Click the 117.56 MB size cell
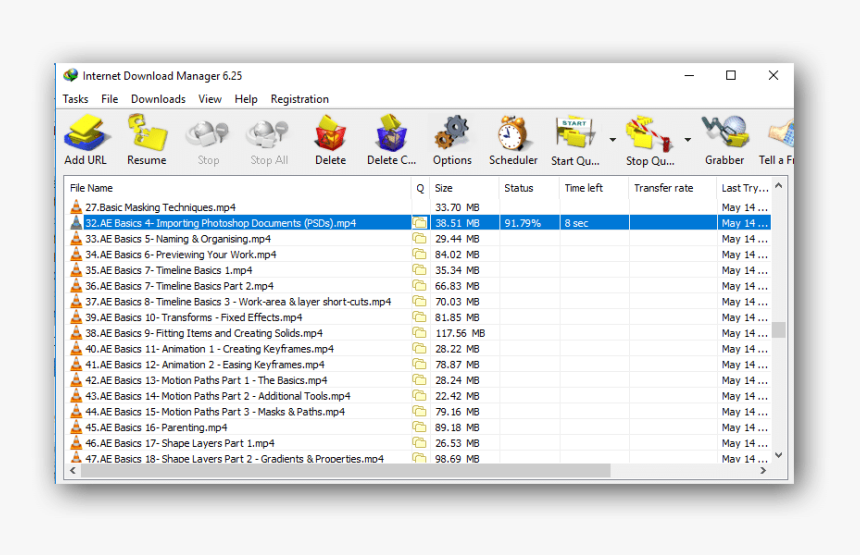Image resolution: width=860 pixels, height=555 pixels. pos(460,333)
